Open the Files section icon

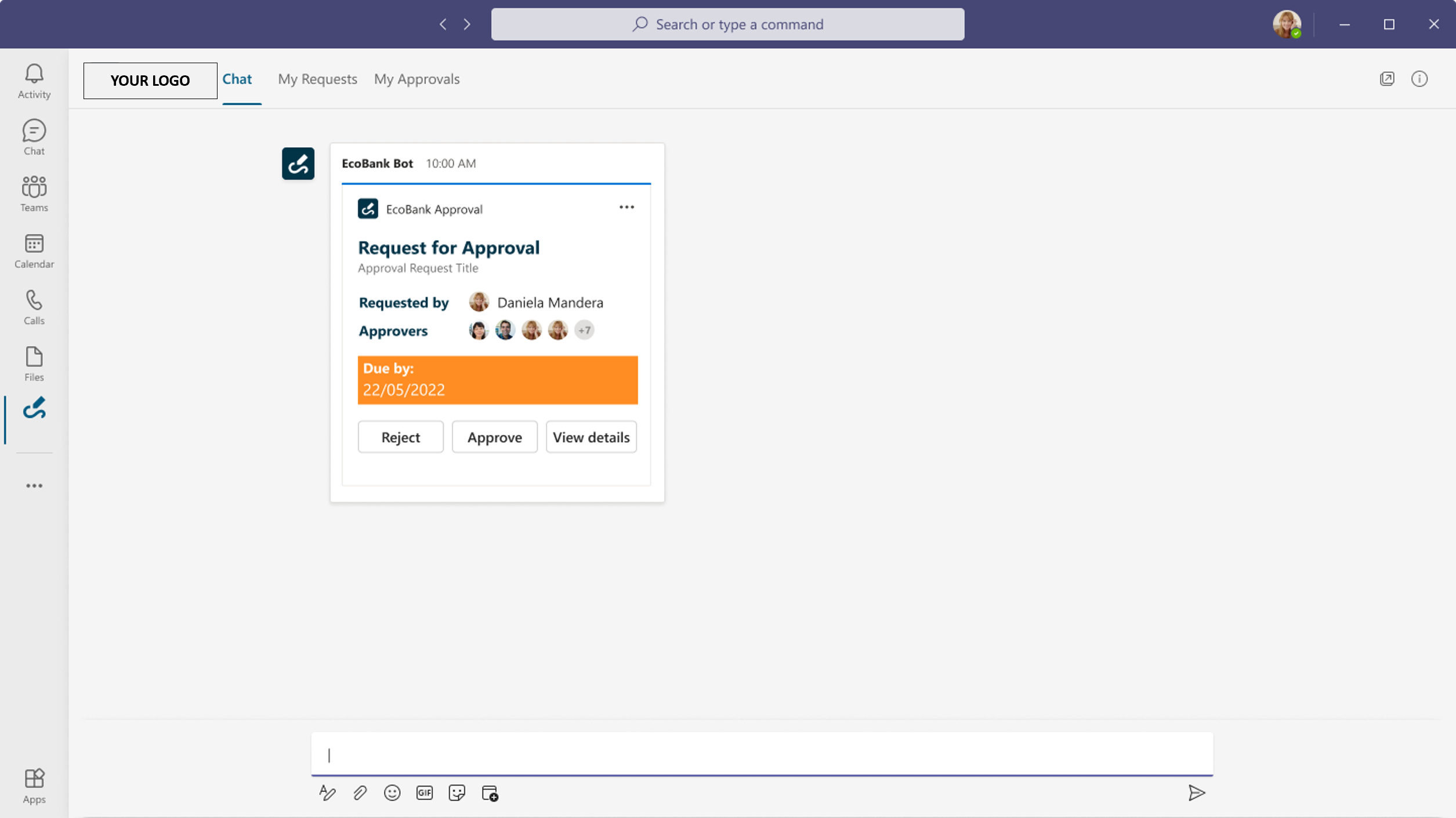tap(34, 363)
